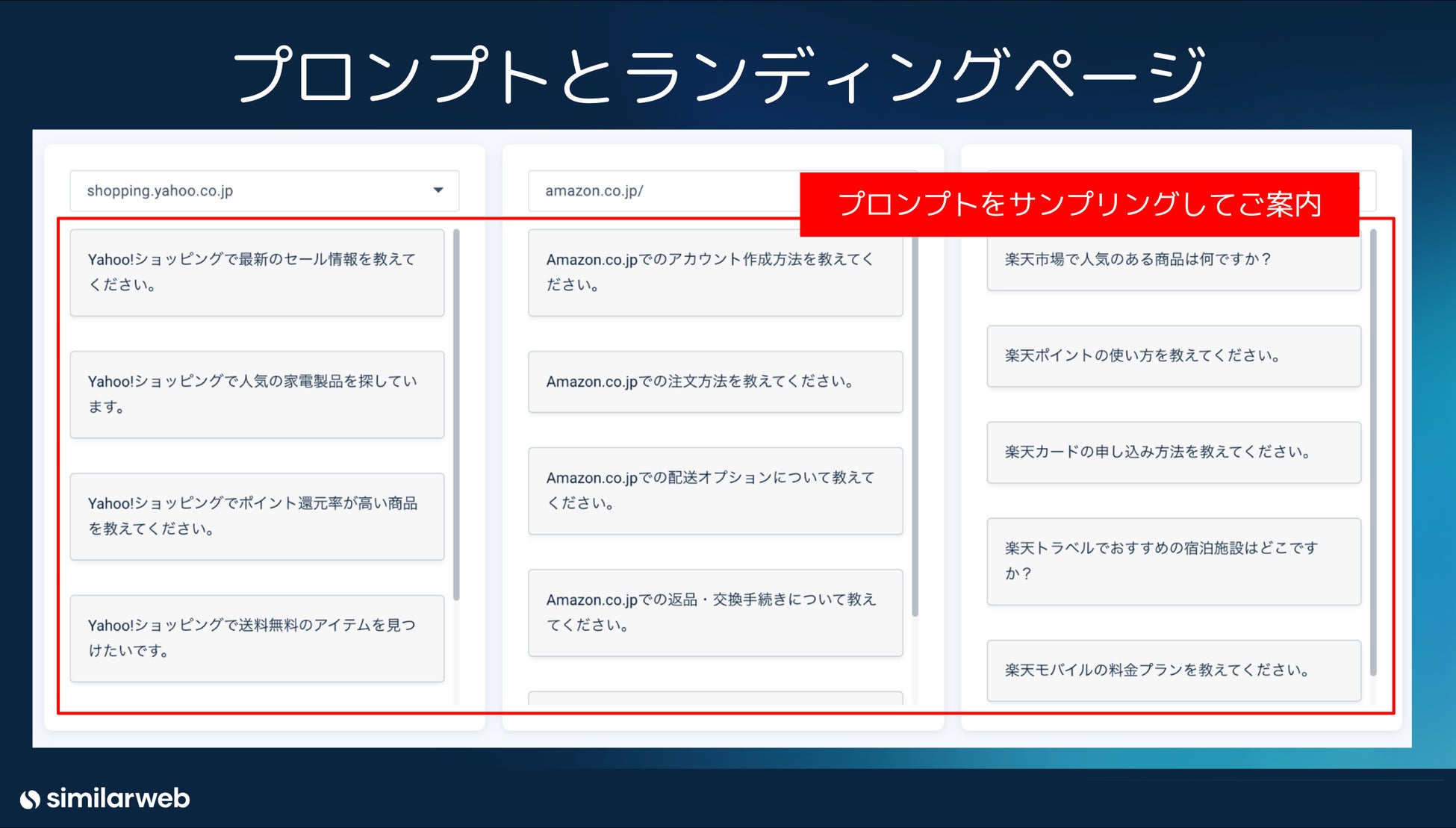Select prompt about Amazon返品・交換手続き
Image resolution: width=1456 pixels, height=828 pixels.
coord(715,613)
